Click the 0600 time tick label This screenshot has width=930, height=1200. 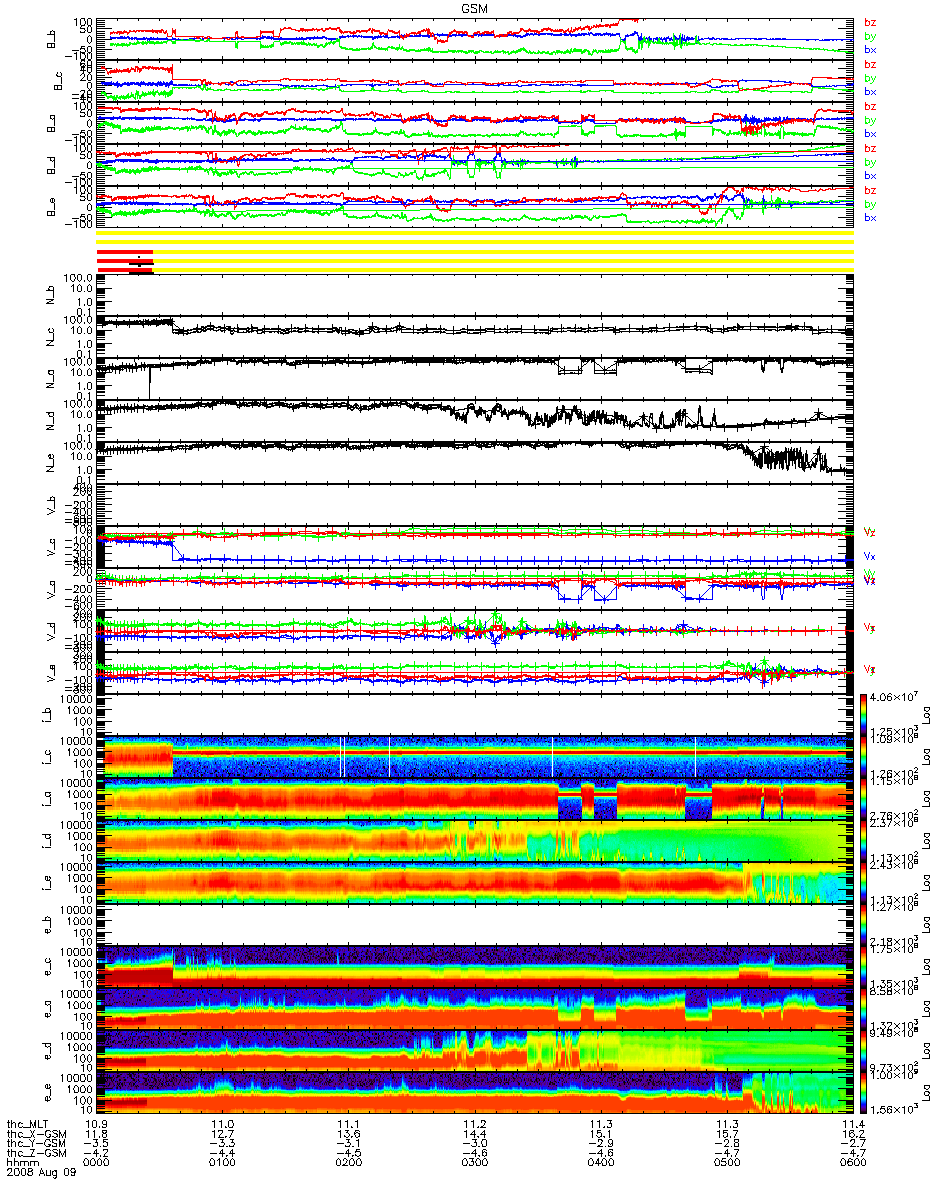[x=853, y=1164]
